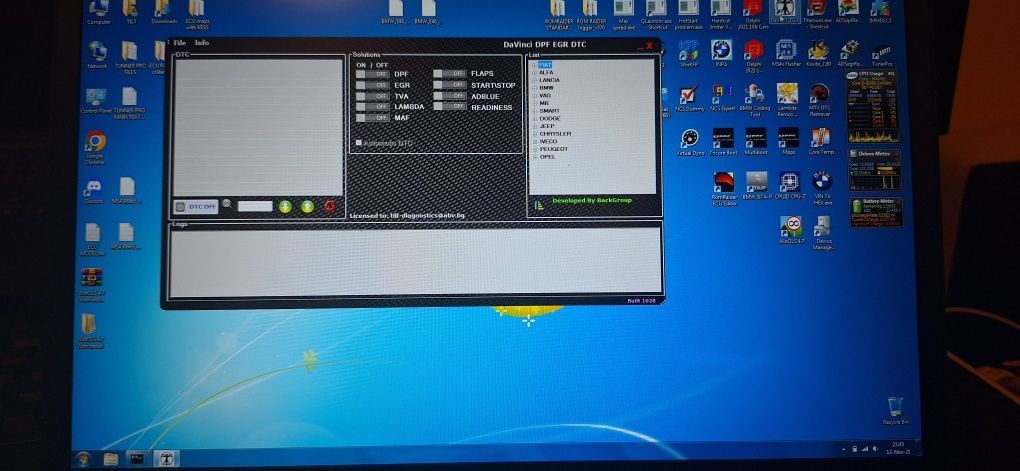
Task: Open the Lambda Remover desktop icon
Action: (x=787, y=101)
